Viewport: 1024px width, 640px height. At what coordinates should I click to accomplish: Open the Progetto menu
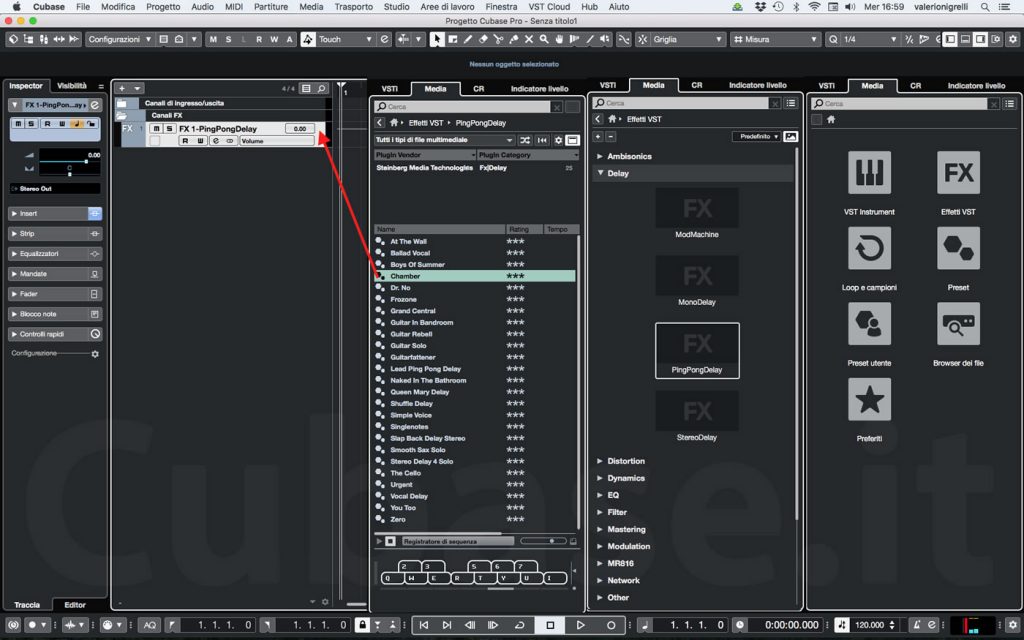[163, 7]
